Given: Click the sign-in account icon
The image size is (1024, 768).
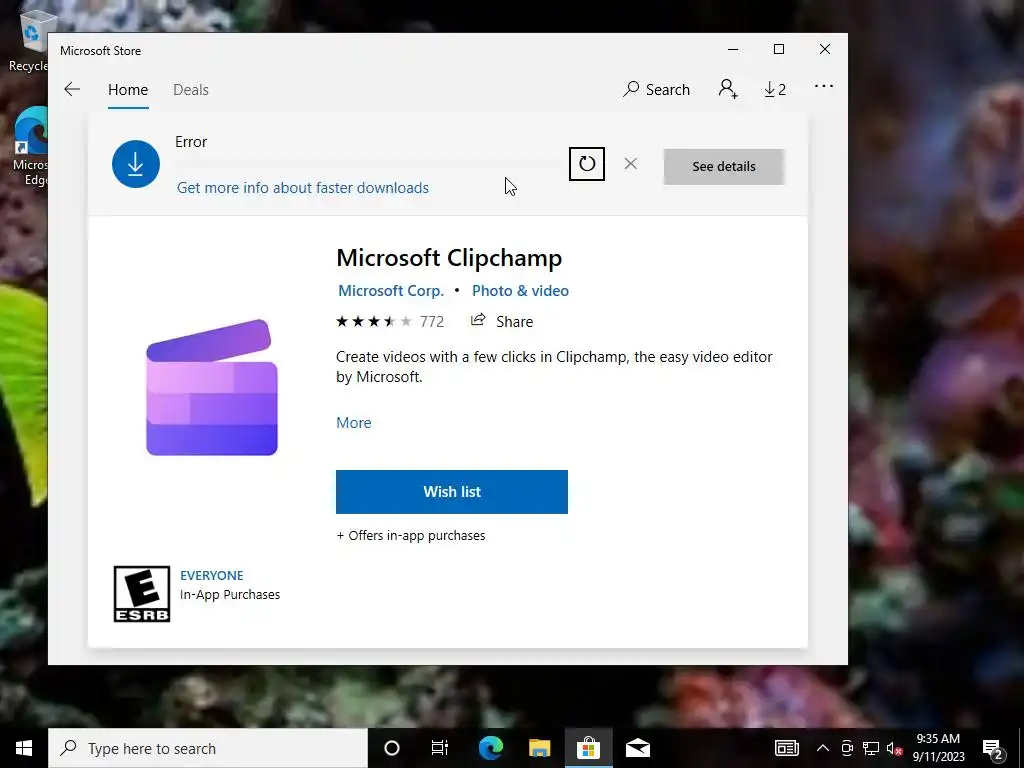Looking at the screenshot, I should [x=728, y=89].
